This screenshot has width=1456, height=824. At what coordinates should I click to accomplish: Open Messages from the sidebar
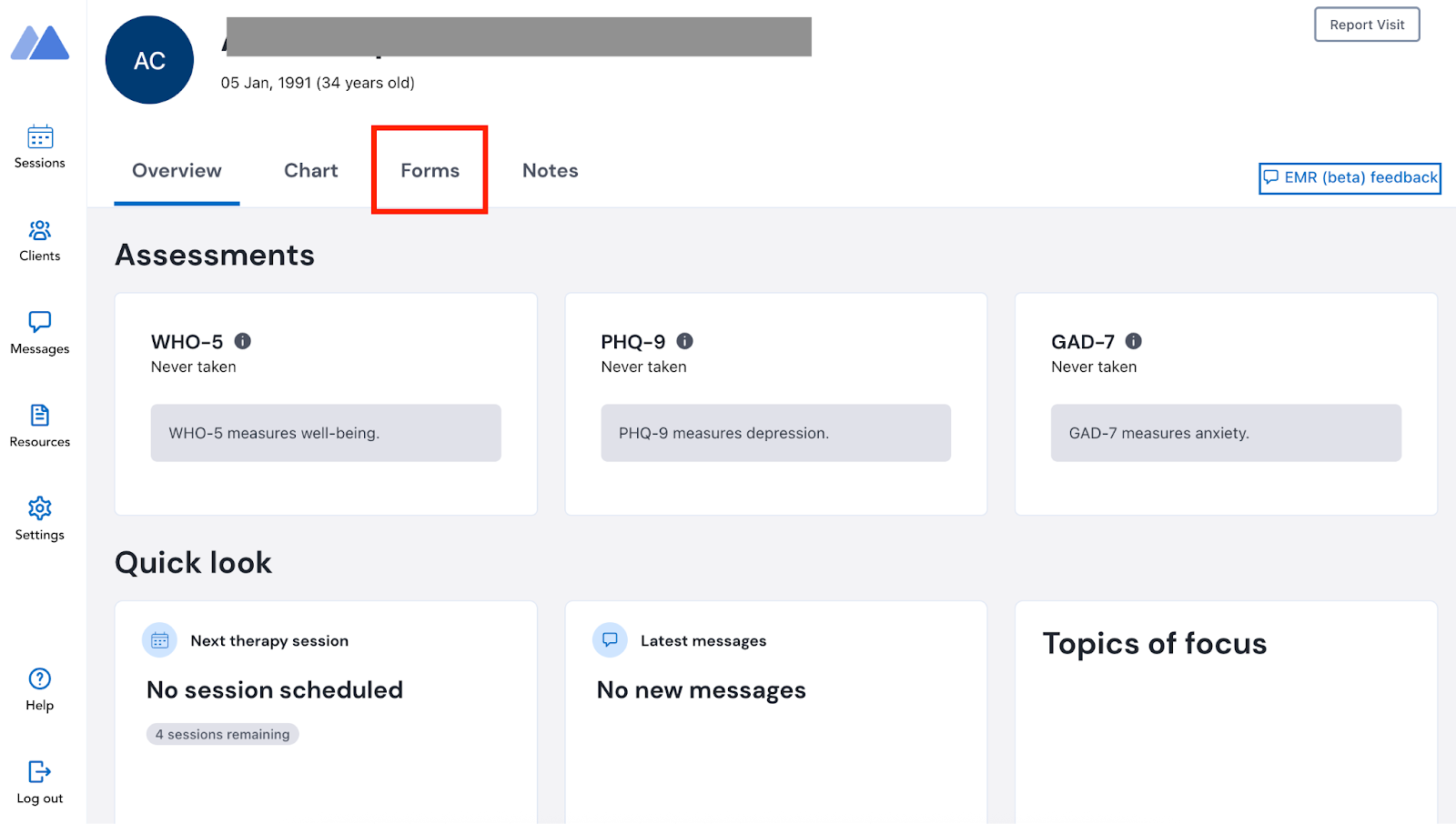40,323
